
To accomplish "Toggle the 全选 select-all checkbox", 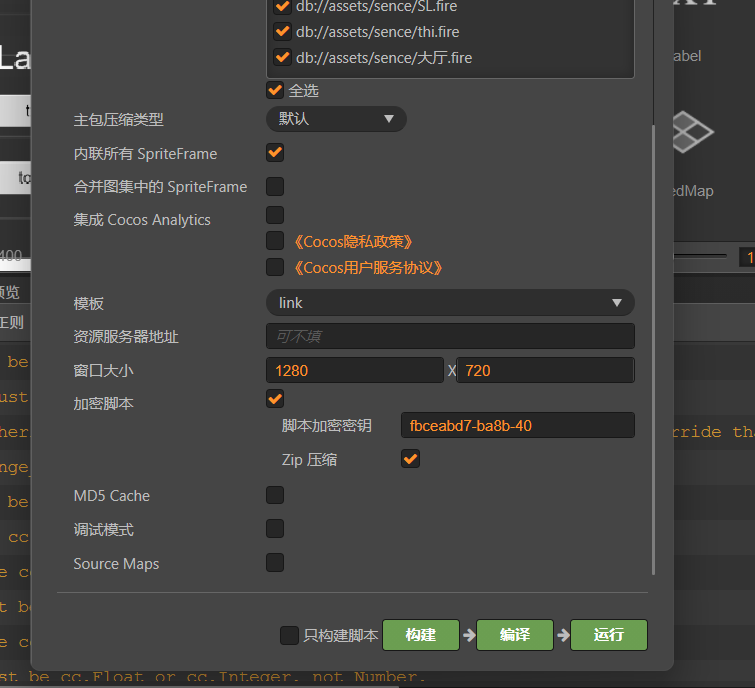I will [275, 91].
